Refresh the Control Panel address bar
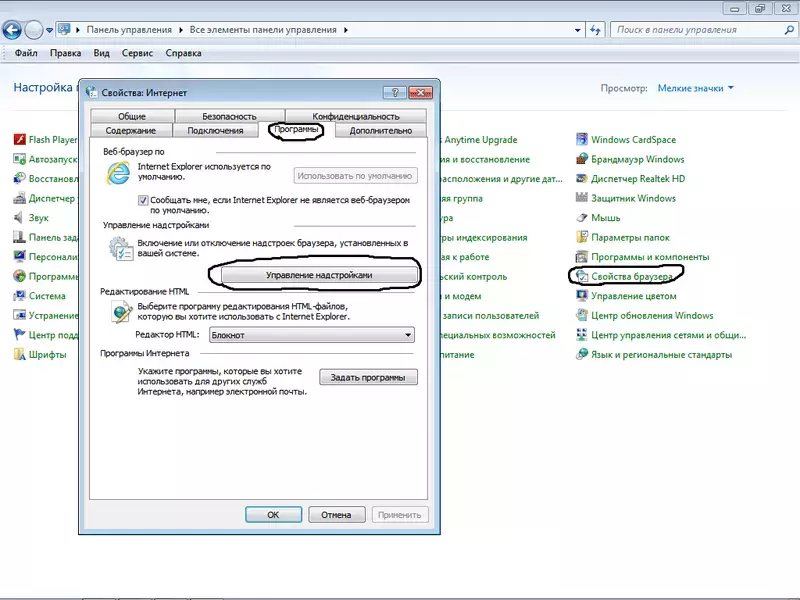 tap(595, 30)
